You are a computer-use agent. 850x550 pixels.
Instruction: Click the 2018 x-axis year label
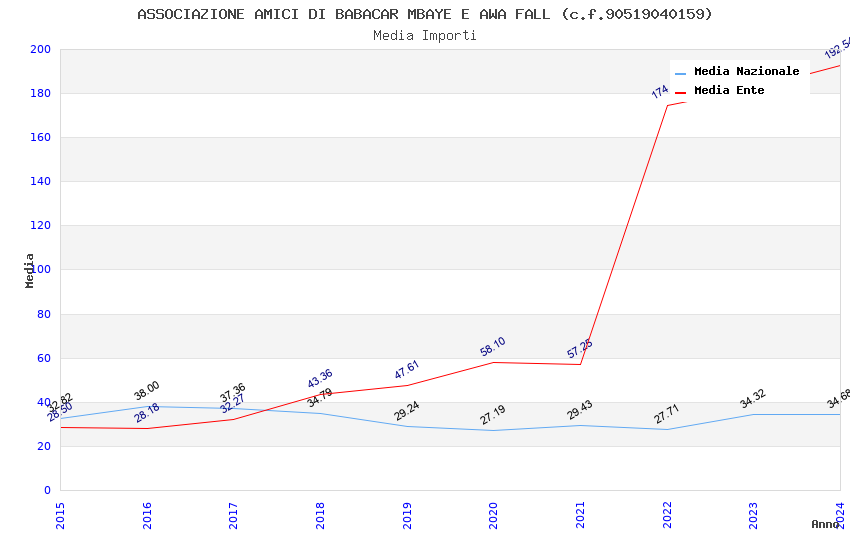(320, 515)
